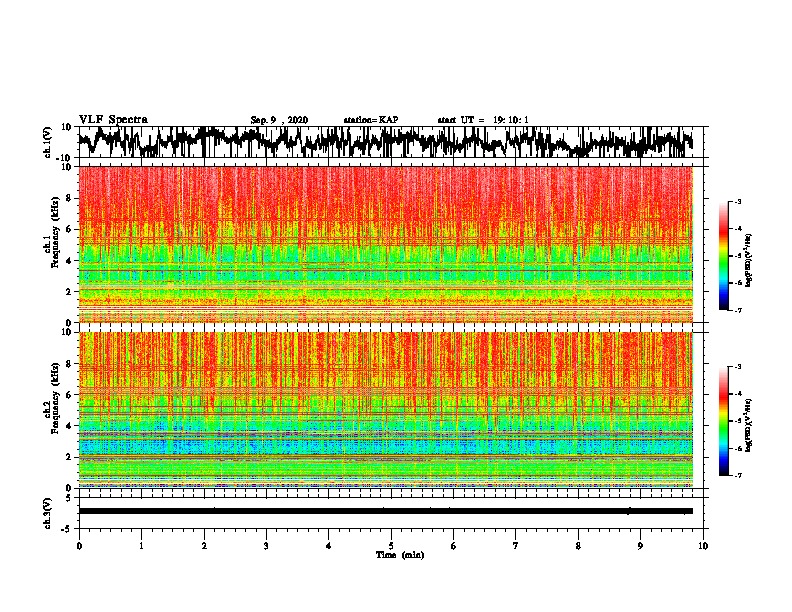Click the time axis tick label "9"
This screenshot has width=792, height=612.
pos(640,546)
